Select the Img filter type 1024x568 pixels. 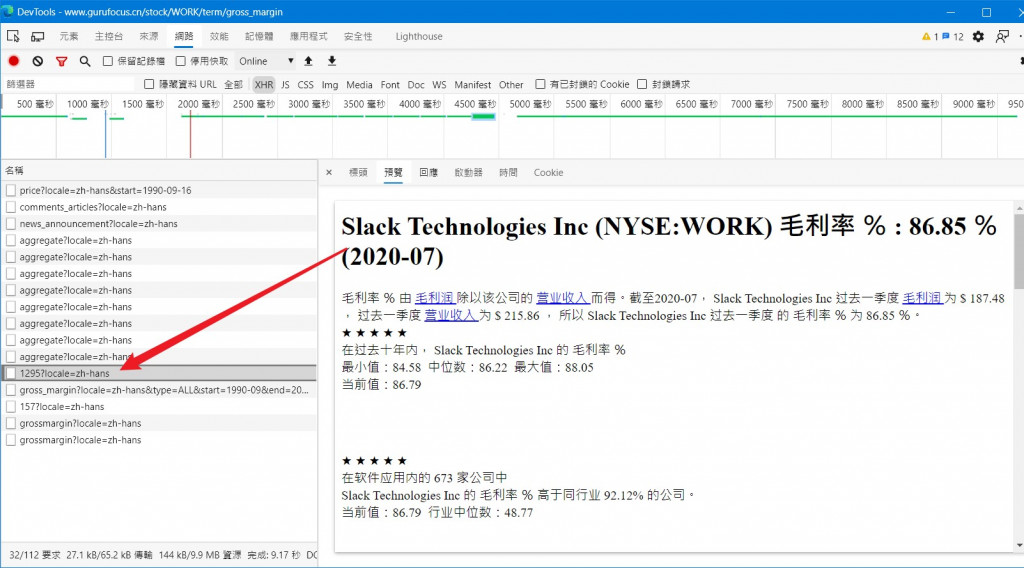pyautogui.click(x=330, y=84)
